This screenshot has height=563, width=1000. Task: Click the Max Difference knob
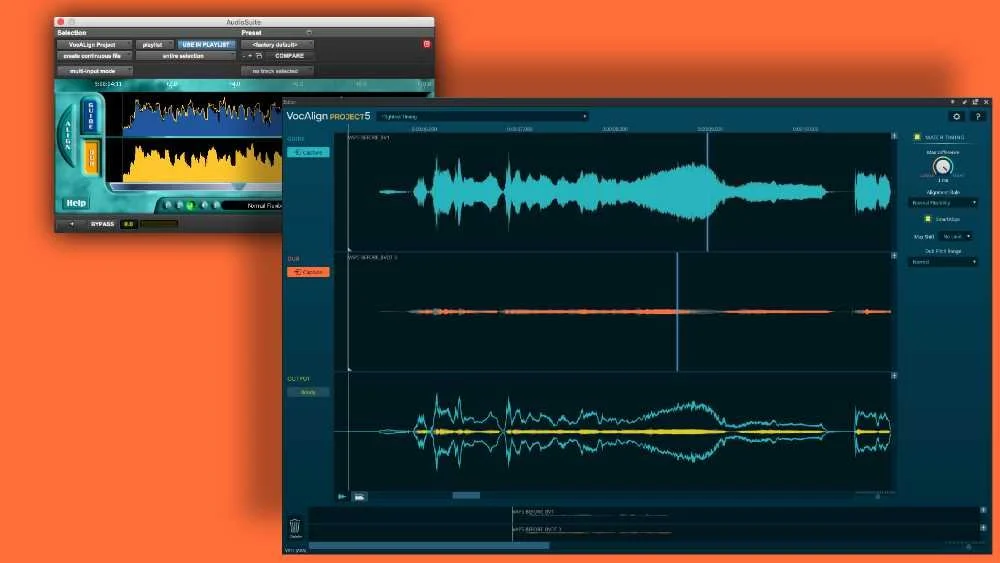(x=943, y=167)
